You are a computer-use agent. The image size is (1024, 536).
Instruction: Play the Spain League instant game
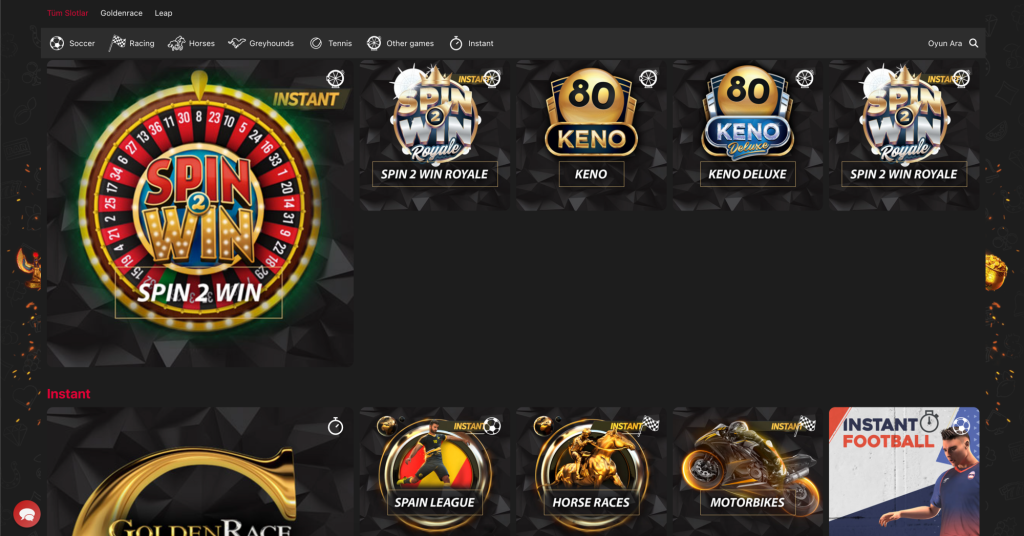435,472
